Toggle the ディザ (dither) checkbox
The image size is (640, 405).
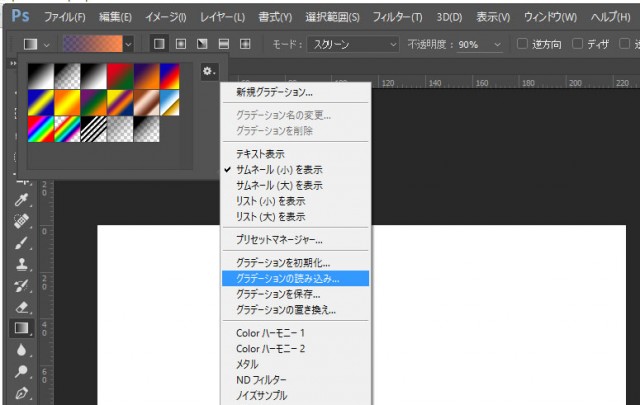[578, 45]
